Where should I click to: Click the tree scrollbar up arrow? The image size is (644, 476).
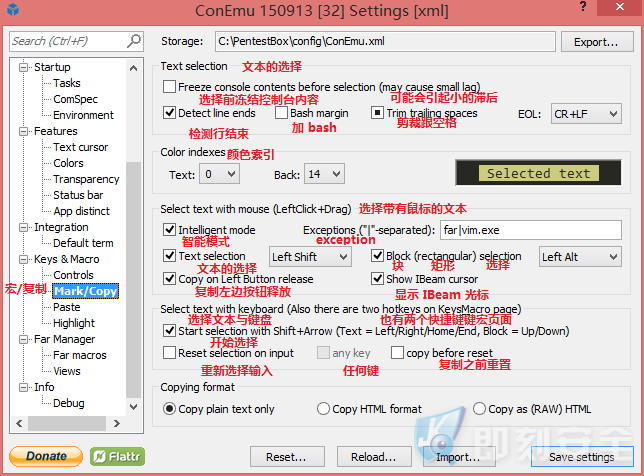133,68
